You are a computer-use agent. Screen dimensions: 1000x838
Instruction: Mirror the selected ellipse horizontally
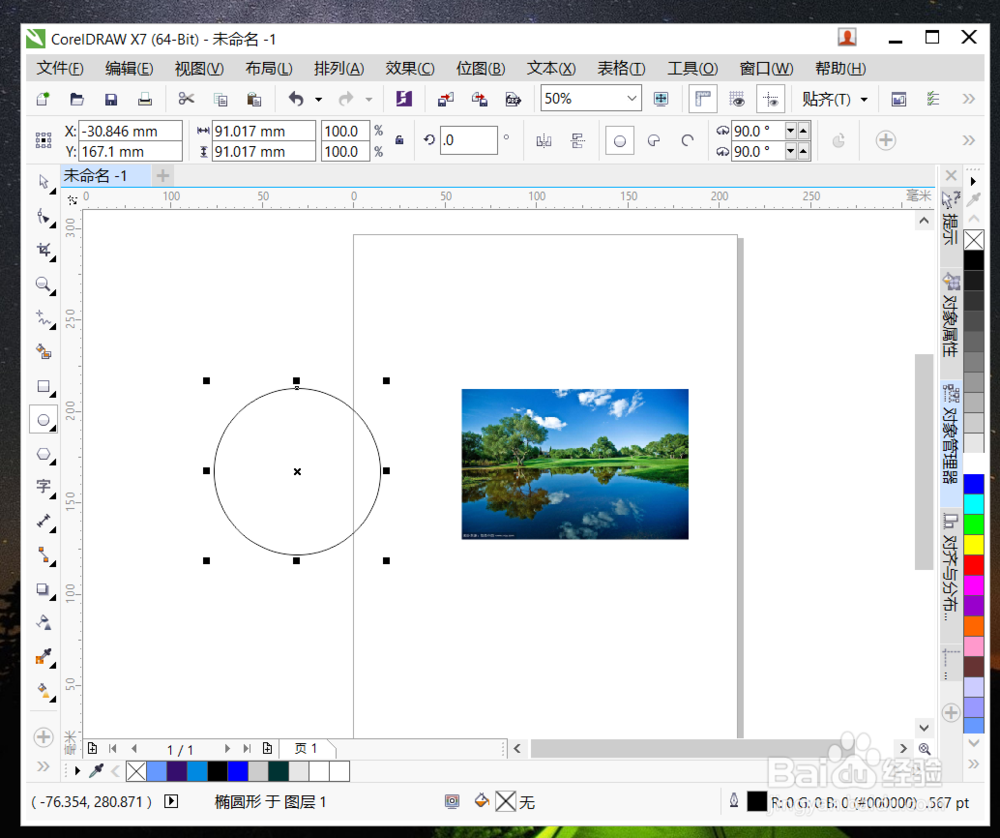click(x=544, y=140)
